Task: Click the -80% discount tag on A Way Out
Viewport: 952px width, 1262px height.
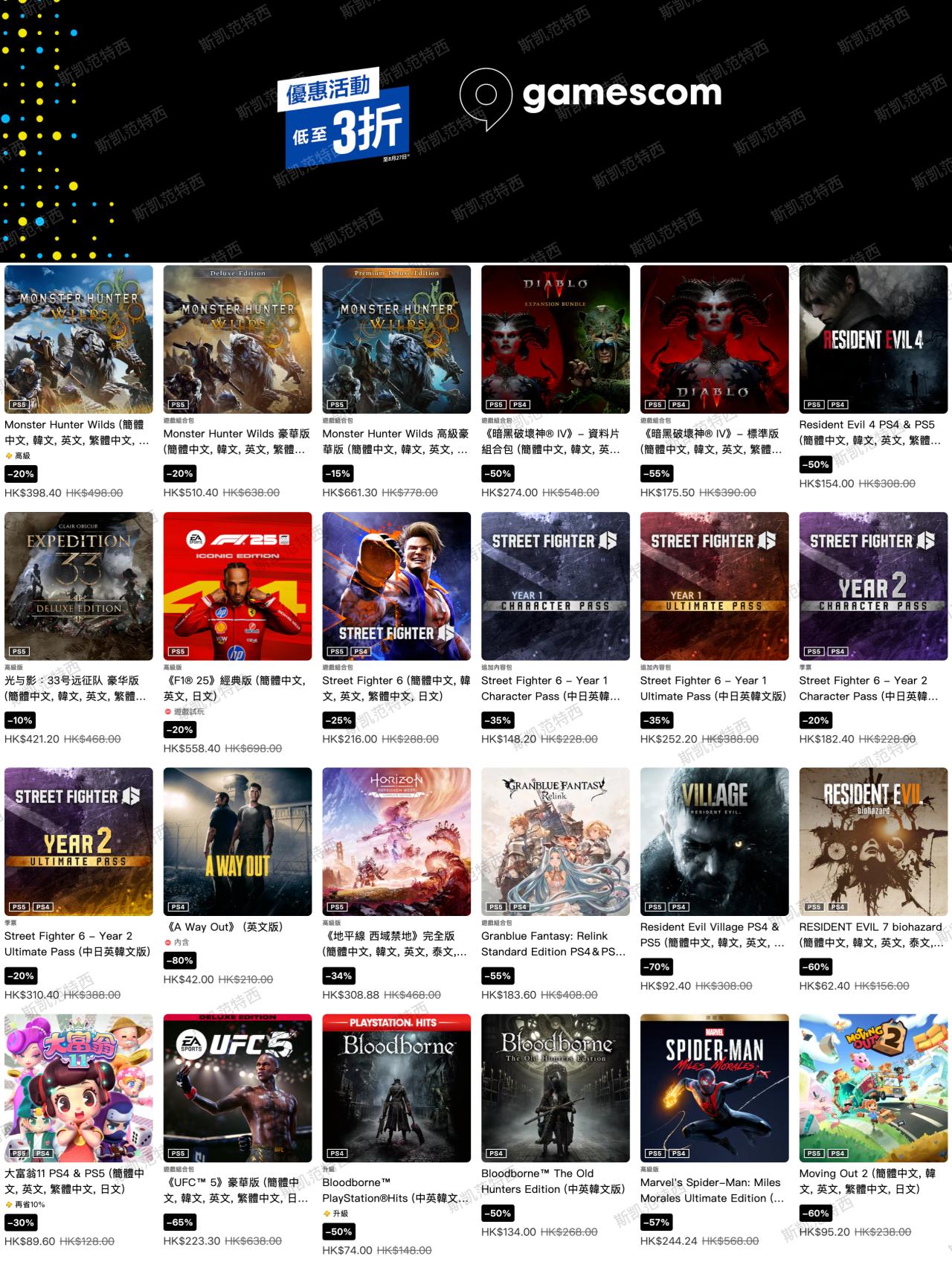Action: (181, 961)
